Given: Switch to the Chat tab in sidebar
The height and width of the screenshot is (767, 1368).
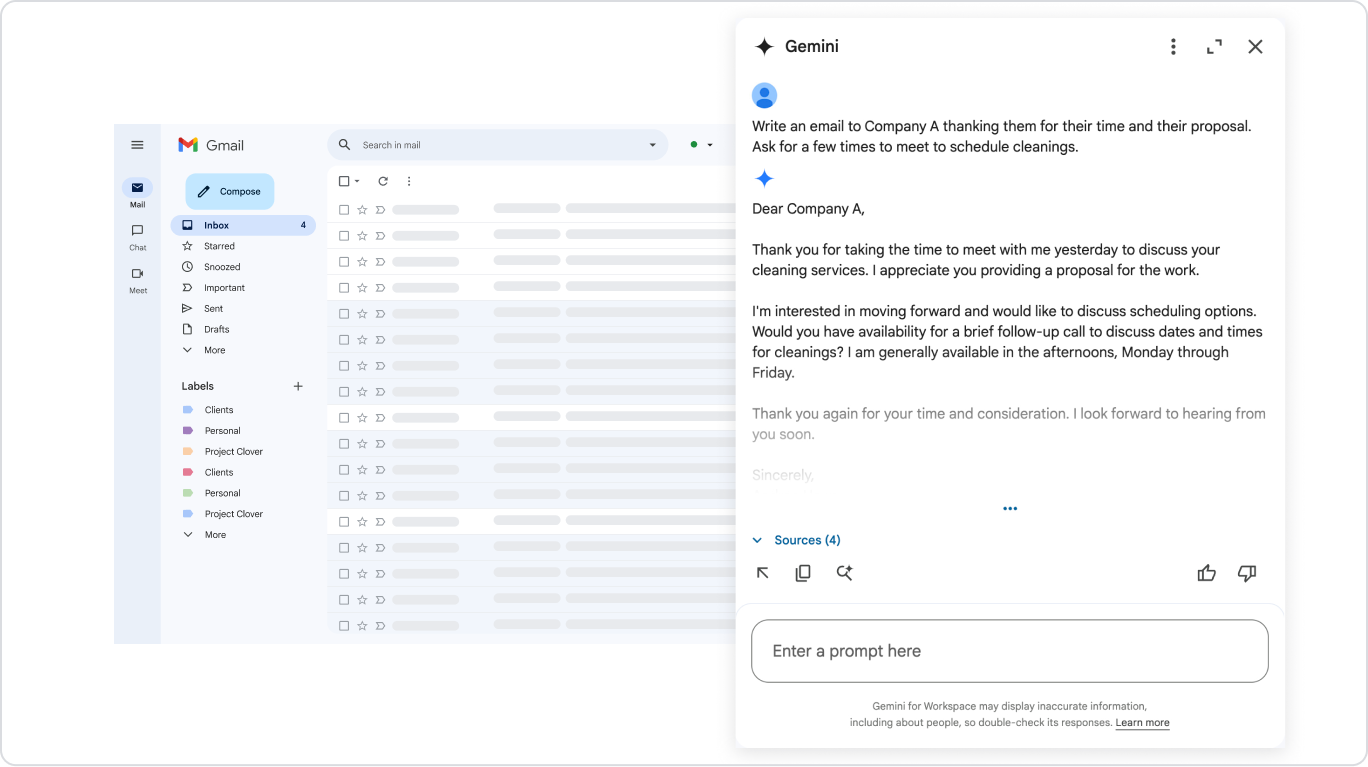Looking at the screenshot, I should 137,237.
